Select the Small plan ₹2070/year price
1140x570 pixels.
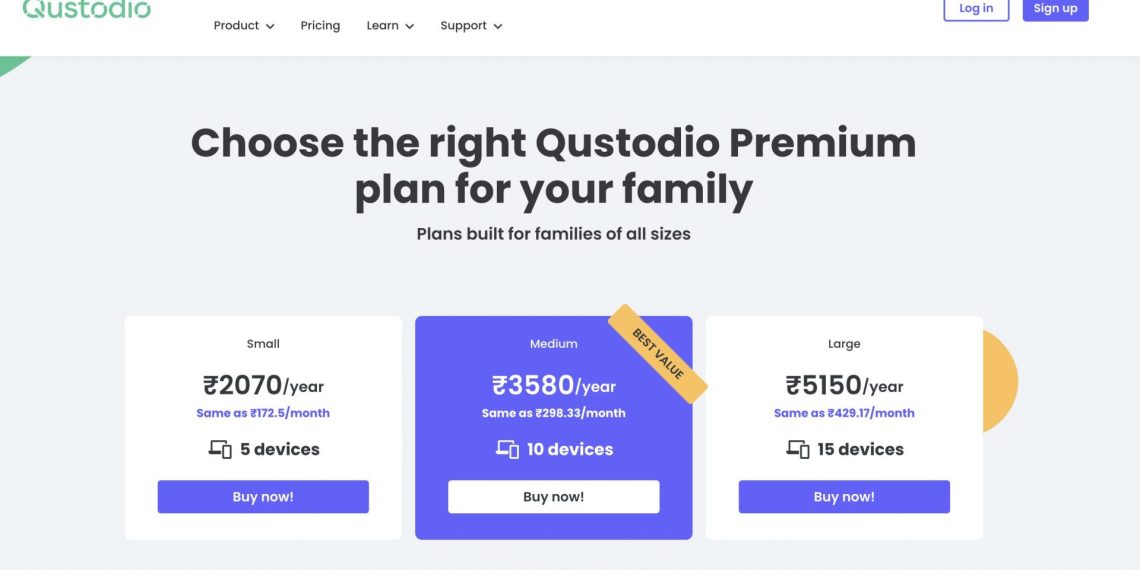(x=263, y=385)
